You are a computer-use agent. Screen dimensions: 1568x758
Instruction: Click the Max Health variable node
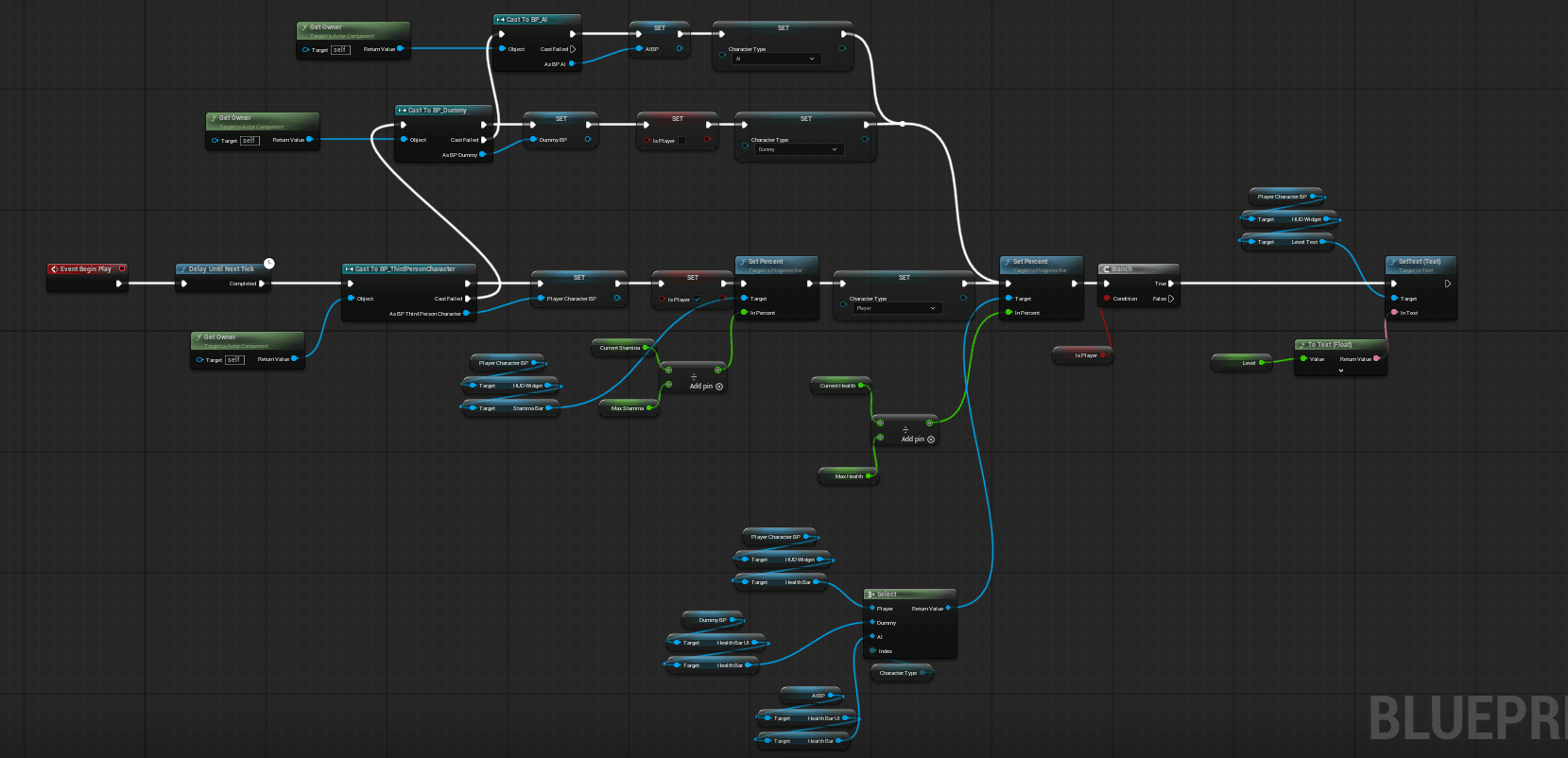[x=849, y=476]
